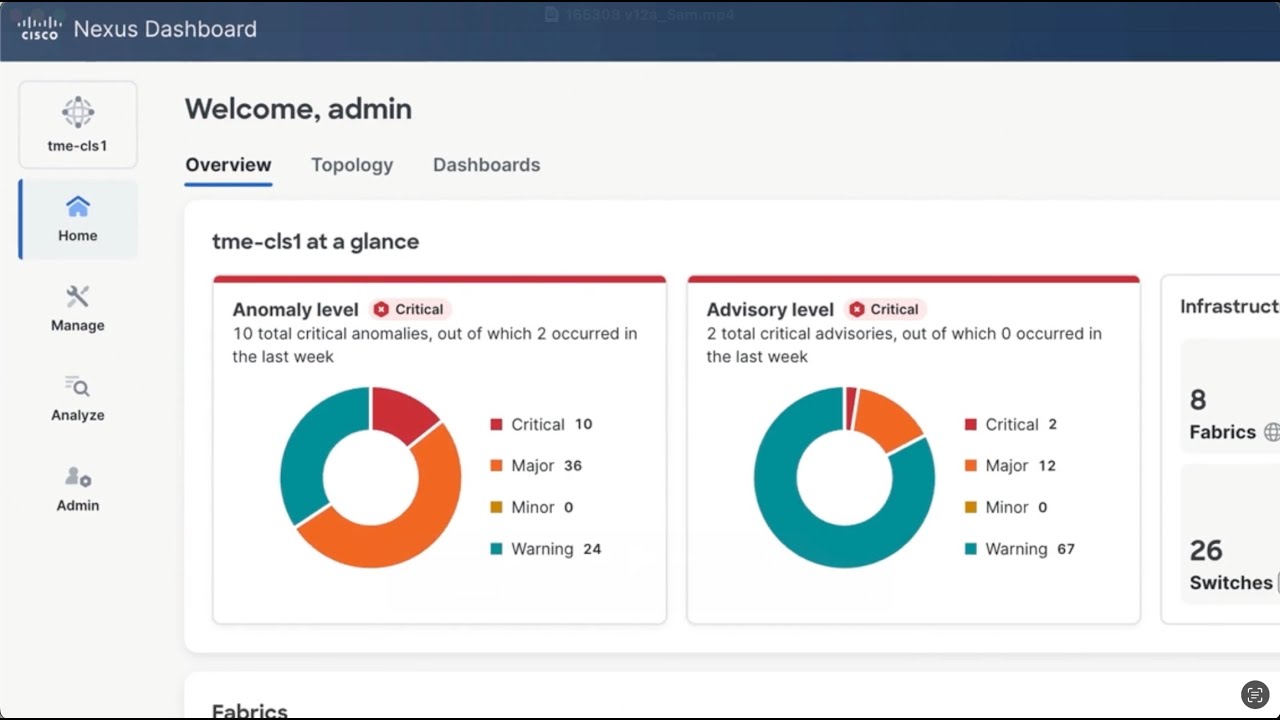Click the Critical badge icon beside Anomaly level
The image size is (1280, 720).
pyautogui.click(x=381, y=310)
